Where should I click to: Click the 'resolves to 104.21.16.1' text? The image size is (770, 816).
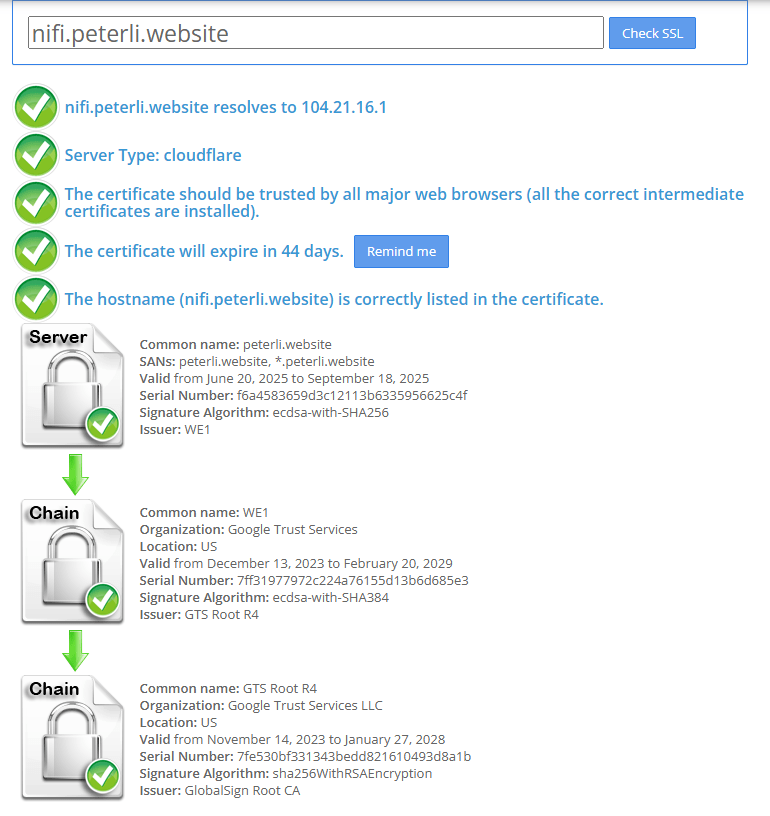(300, 107)
